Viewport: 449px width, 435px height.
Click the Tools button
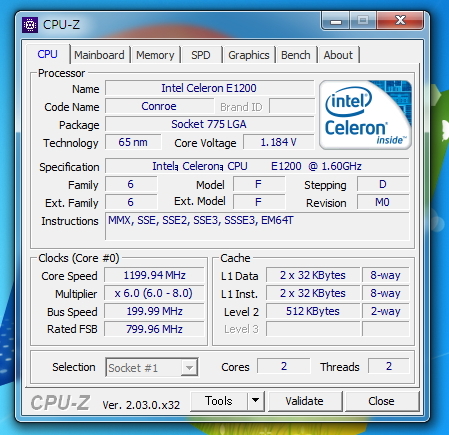[x=219, y=401]
